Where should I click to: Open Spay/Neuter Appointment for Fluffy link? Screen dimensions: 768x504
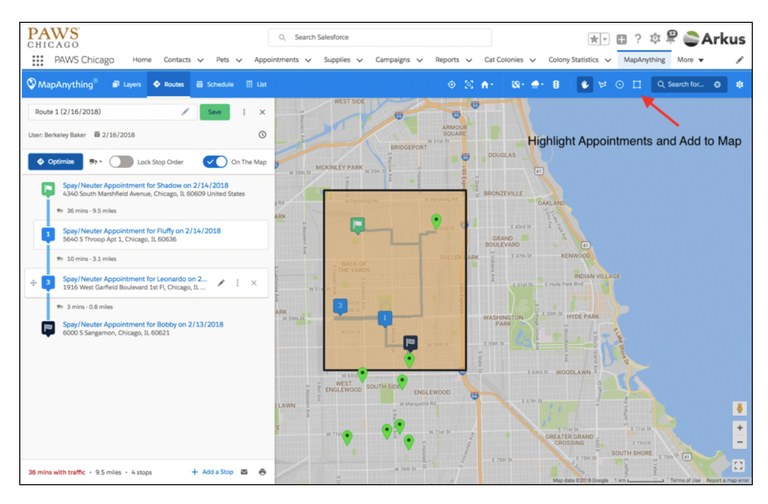tap(142, 231)
